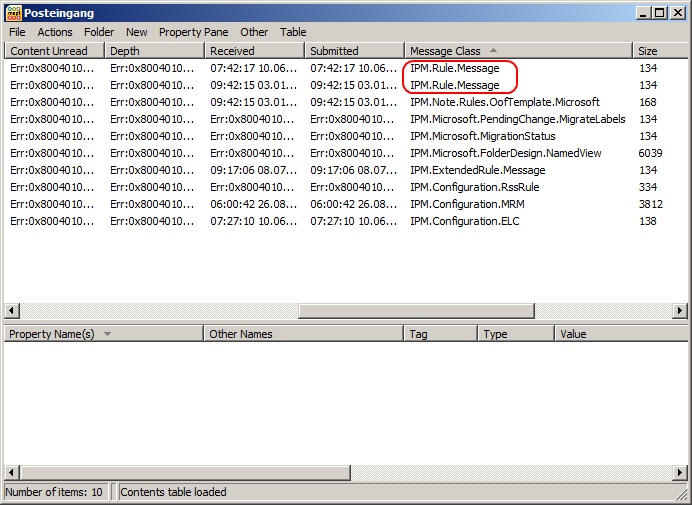Click the Contents table loaded status text

pyautogui.click(x=173, y=492)
